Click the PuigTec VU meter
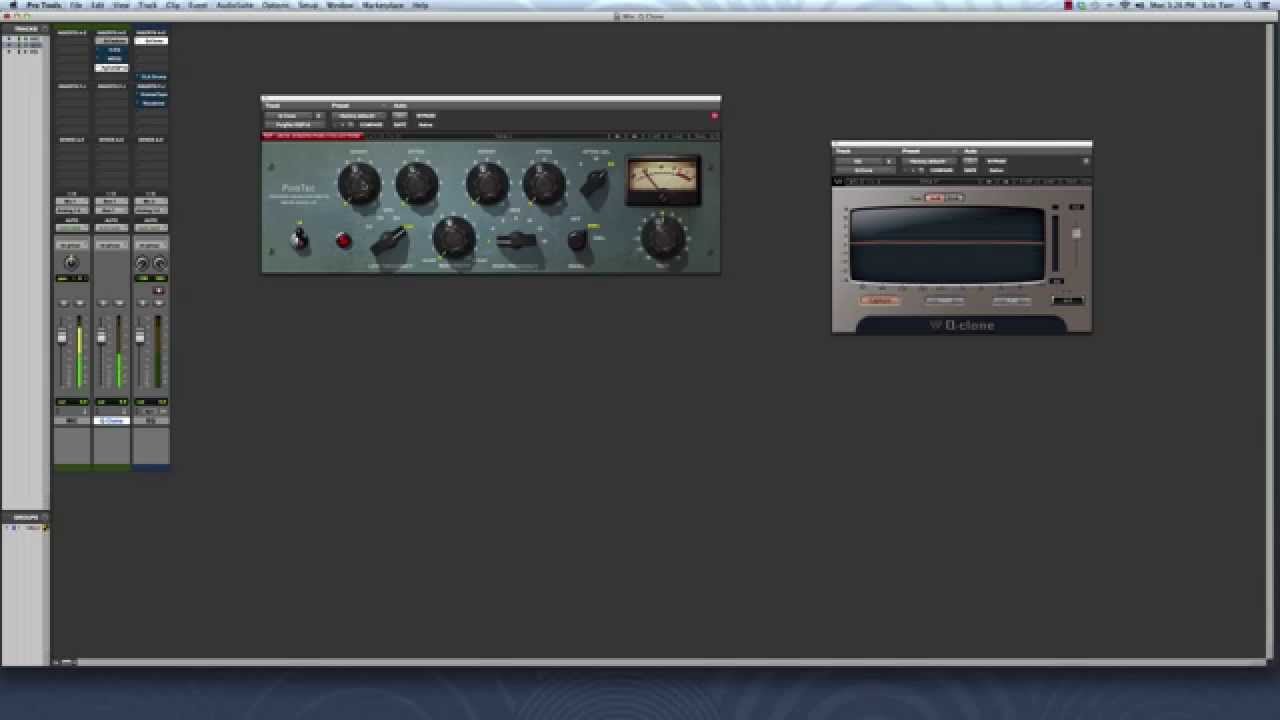Screen dimensions: 1280x720 click(663, 180)
